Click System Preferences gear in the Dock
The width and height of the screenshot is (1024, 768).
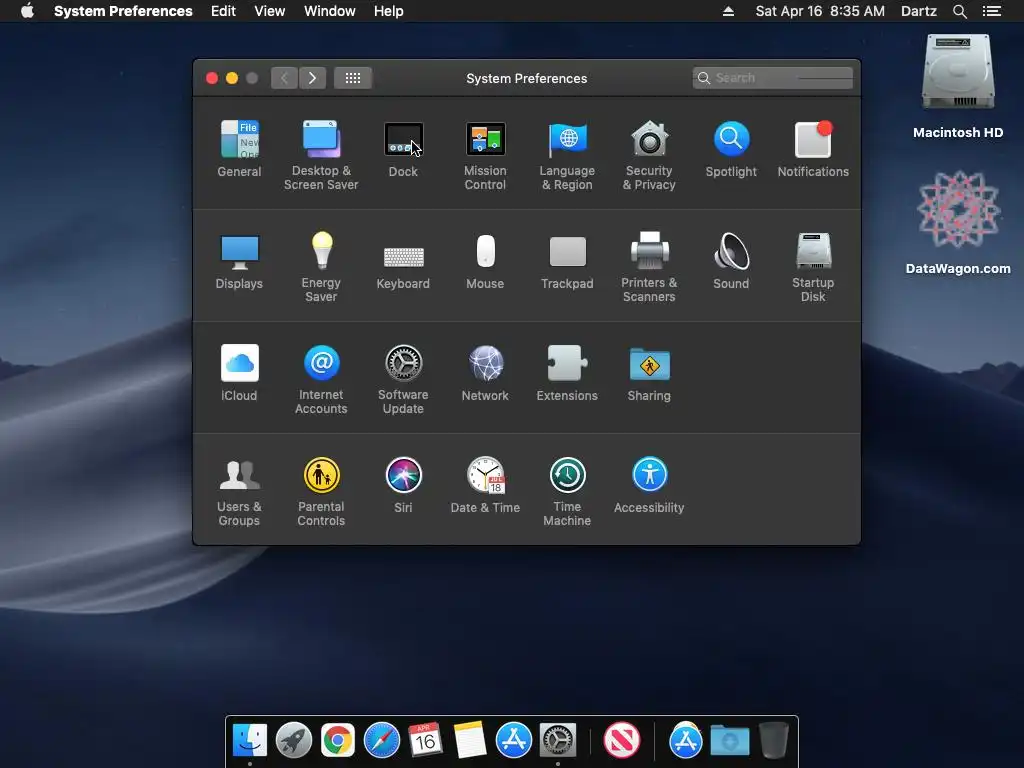[x=558, y=740]
